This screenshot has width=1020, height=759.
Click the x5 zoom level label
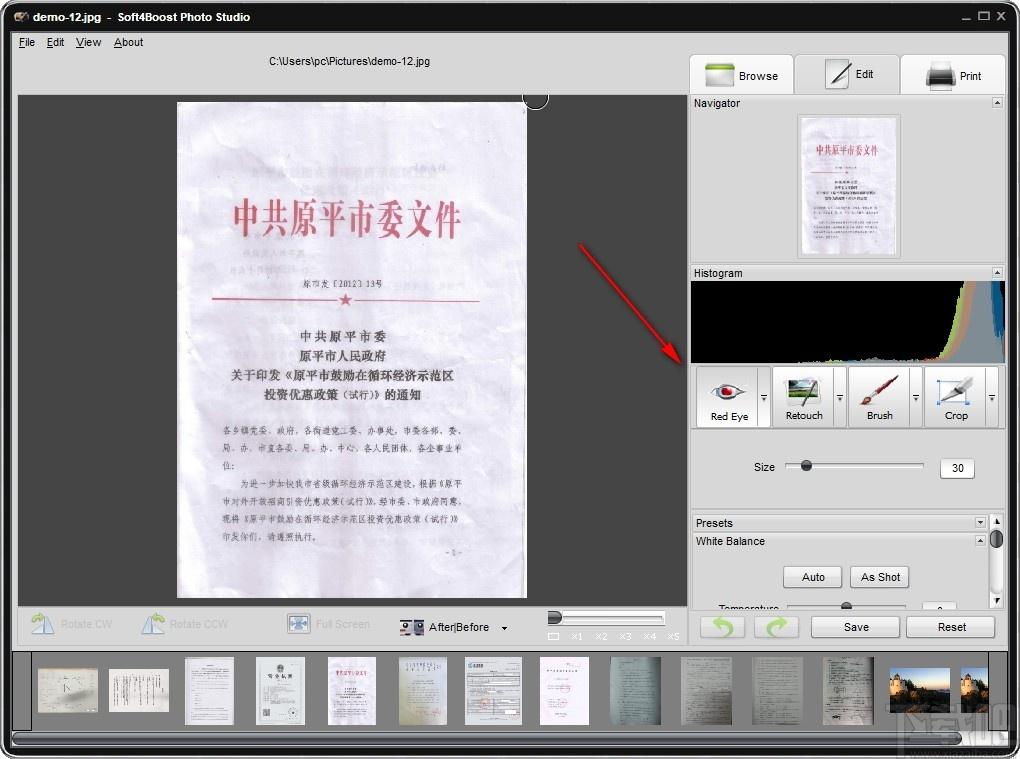(674, 636)
